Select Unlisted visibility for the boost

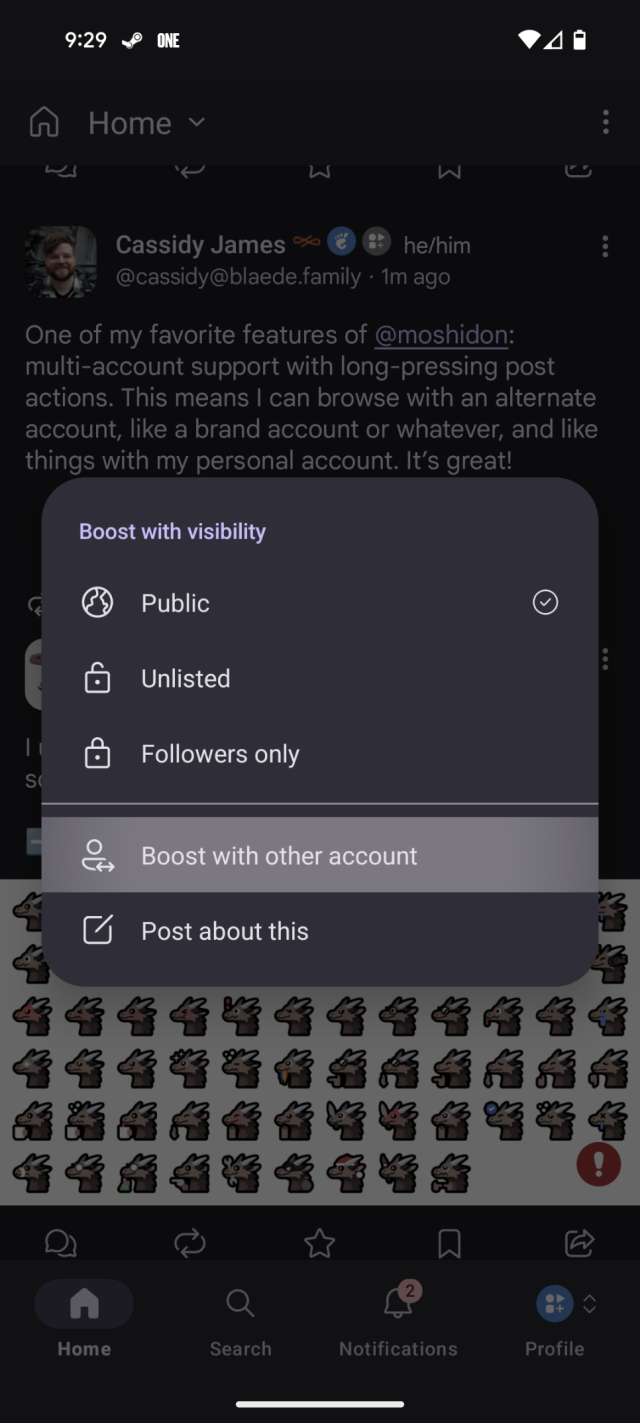tap(185, 678)
